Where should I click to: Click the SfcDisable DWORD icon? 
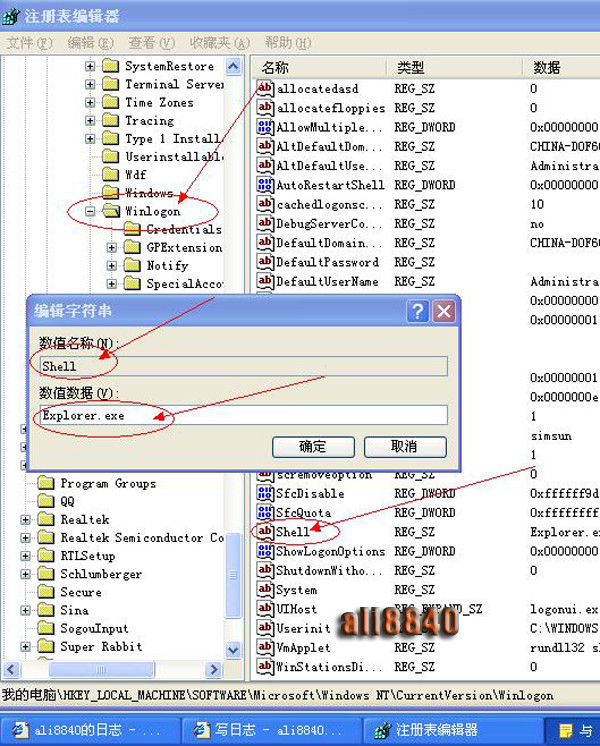pyautogui.click(x=265, y=493)
